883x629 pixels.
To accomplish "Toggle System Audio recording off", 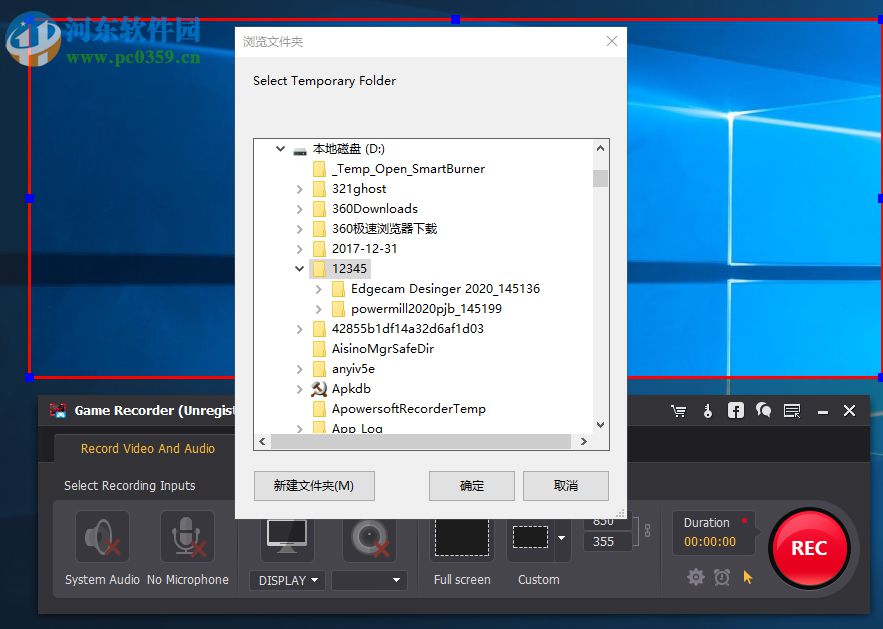I will [101, 536].
